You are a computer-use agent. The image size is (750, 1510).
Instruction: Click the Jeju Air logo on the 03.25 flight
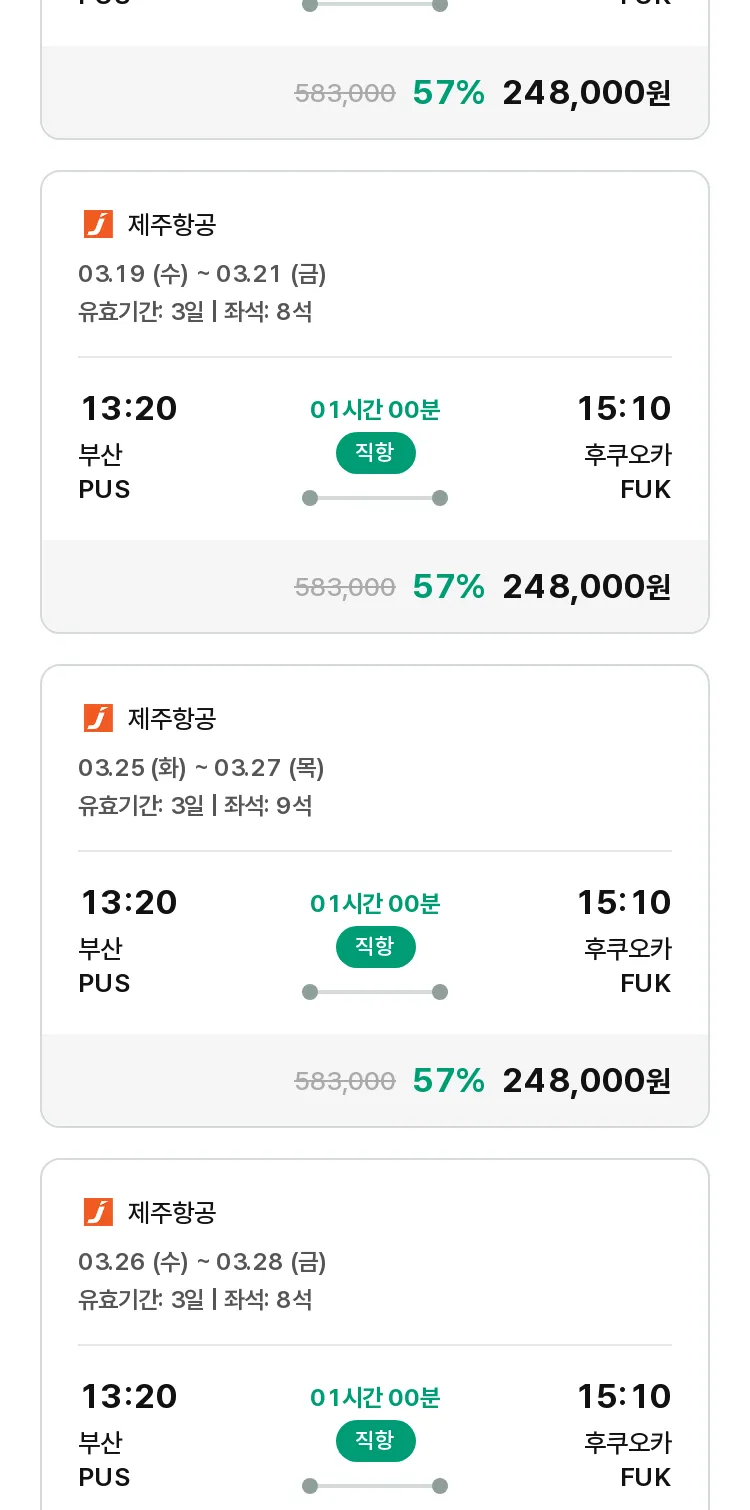98,718
